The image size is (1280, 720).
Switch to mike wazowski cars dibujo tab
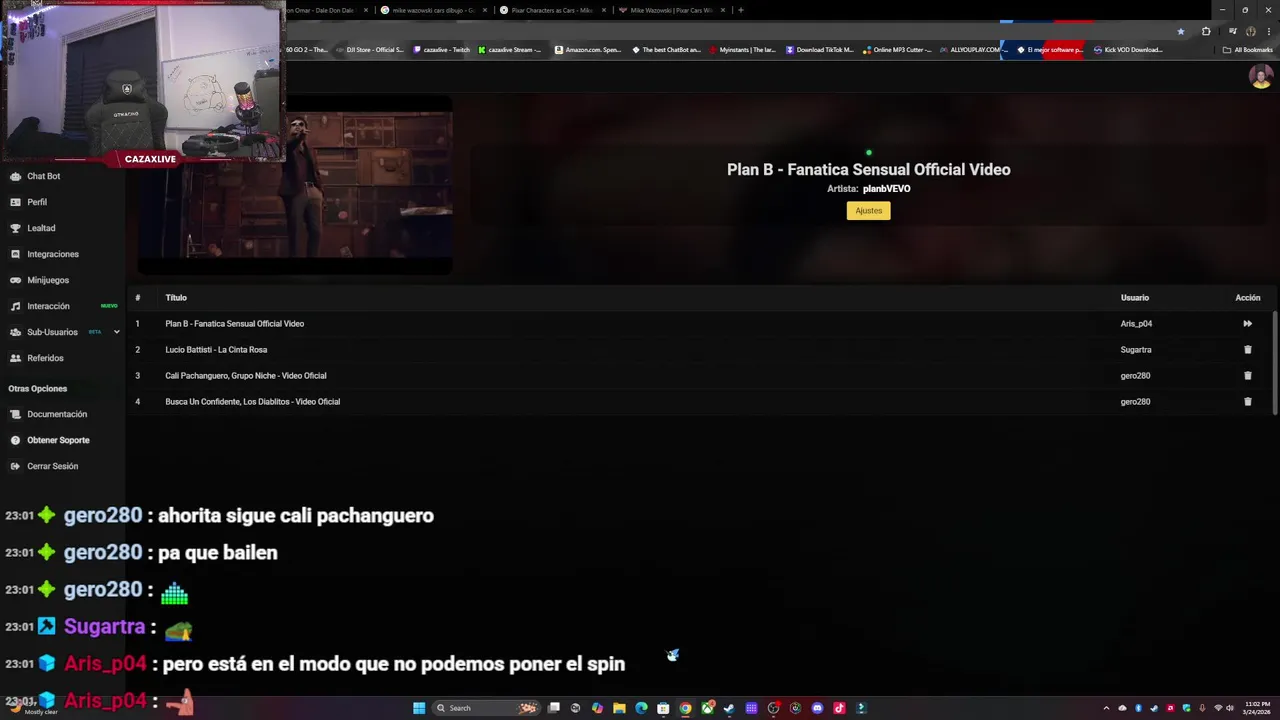point(433,10)
